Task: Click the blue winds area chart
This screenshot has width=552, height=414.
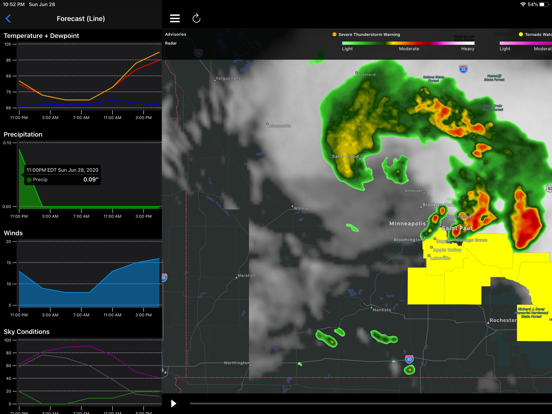Action: 89,285
